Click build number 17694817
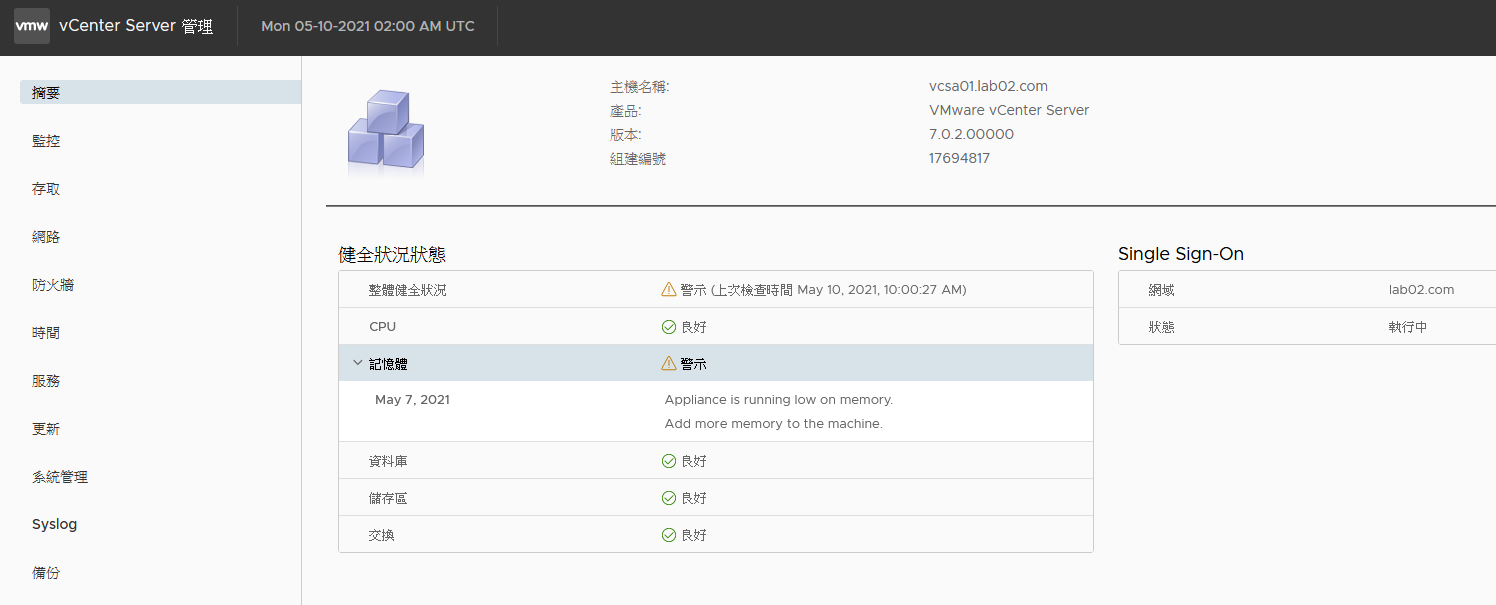The image size is (1496, 605). point(959,158)
